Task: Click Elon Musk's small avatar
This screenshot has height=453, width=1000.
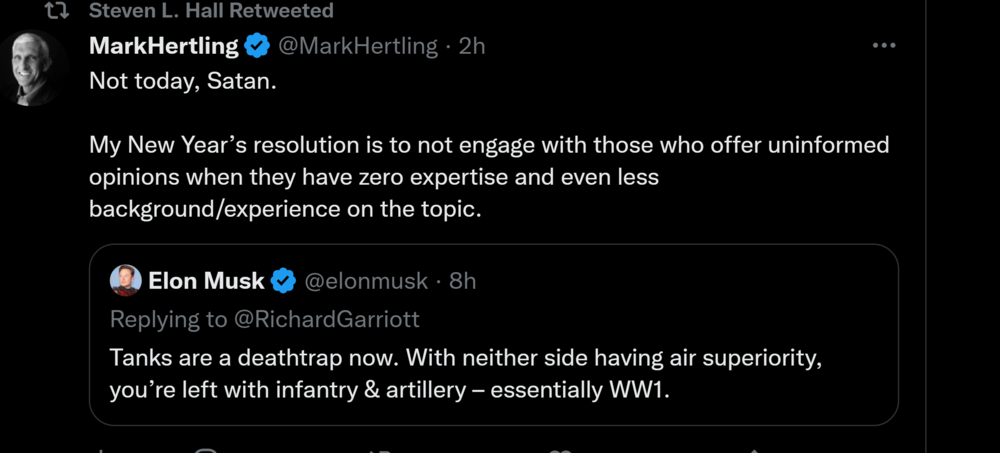Action: coord(125,281)
